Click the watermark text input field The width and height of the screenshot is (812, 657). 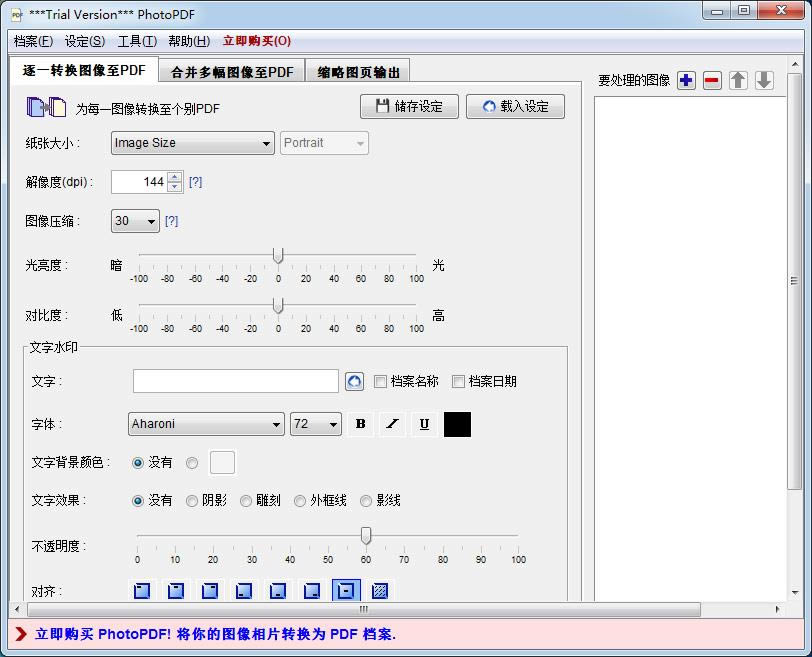pos(236,382)
